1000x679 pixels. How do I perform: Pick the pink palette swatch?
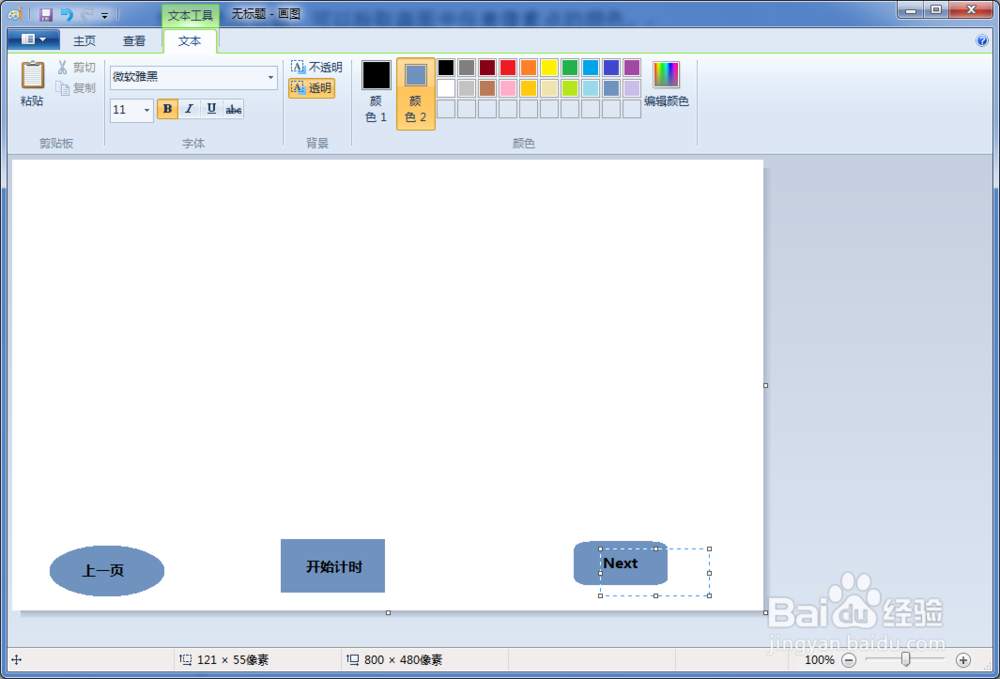pyautogui.click(x=508, y=88)
